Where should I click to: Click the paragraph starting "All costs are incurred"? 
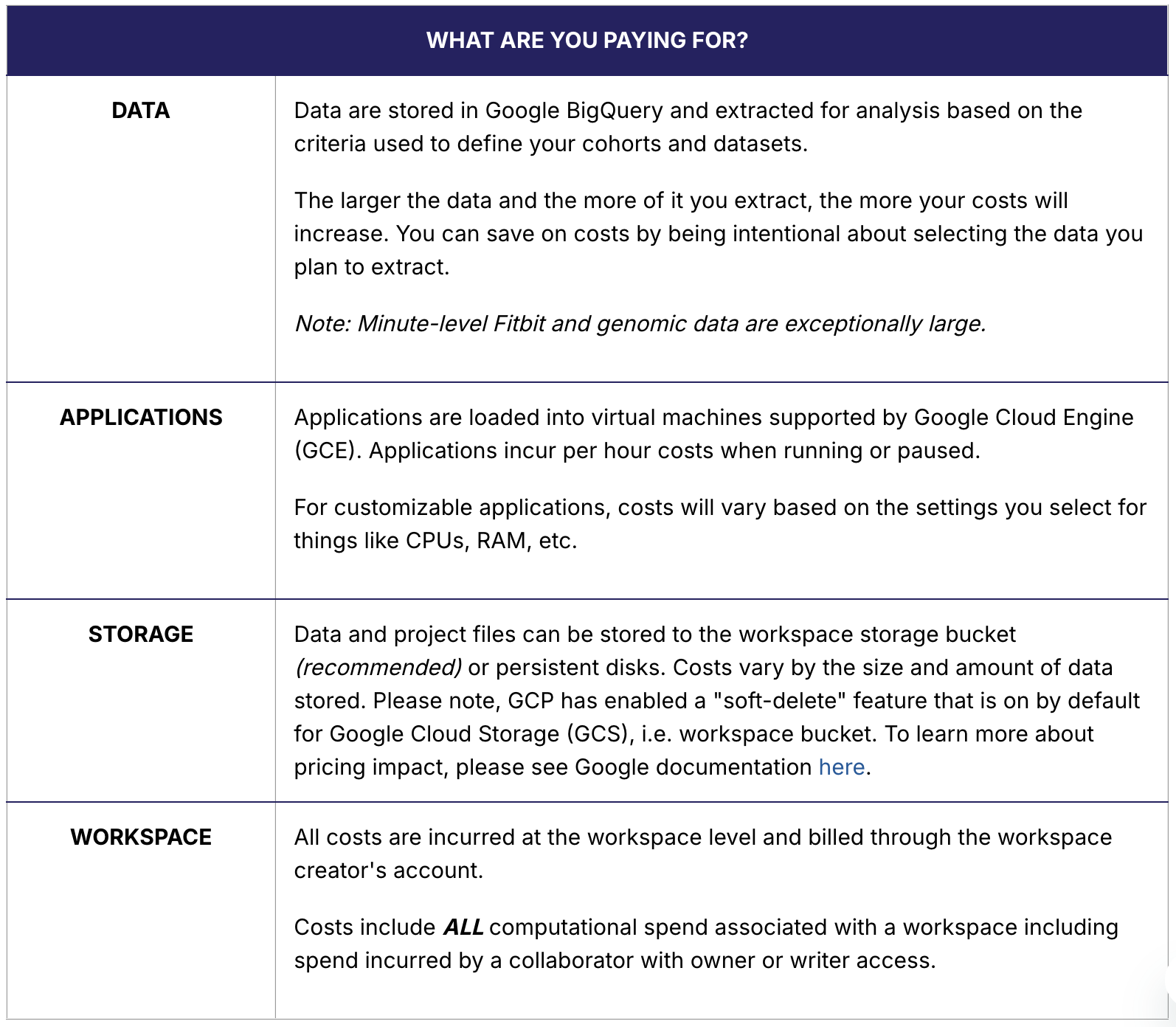pyautogui.click(x=702, y=854)
